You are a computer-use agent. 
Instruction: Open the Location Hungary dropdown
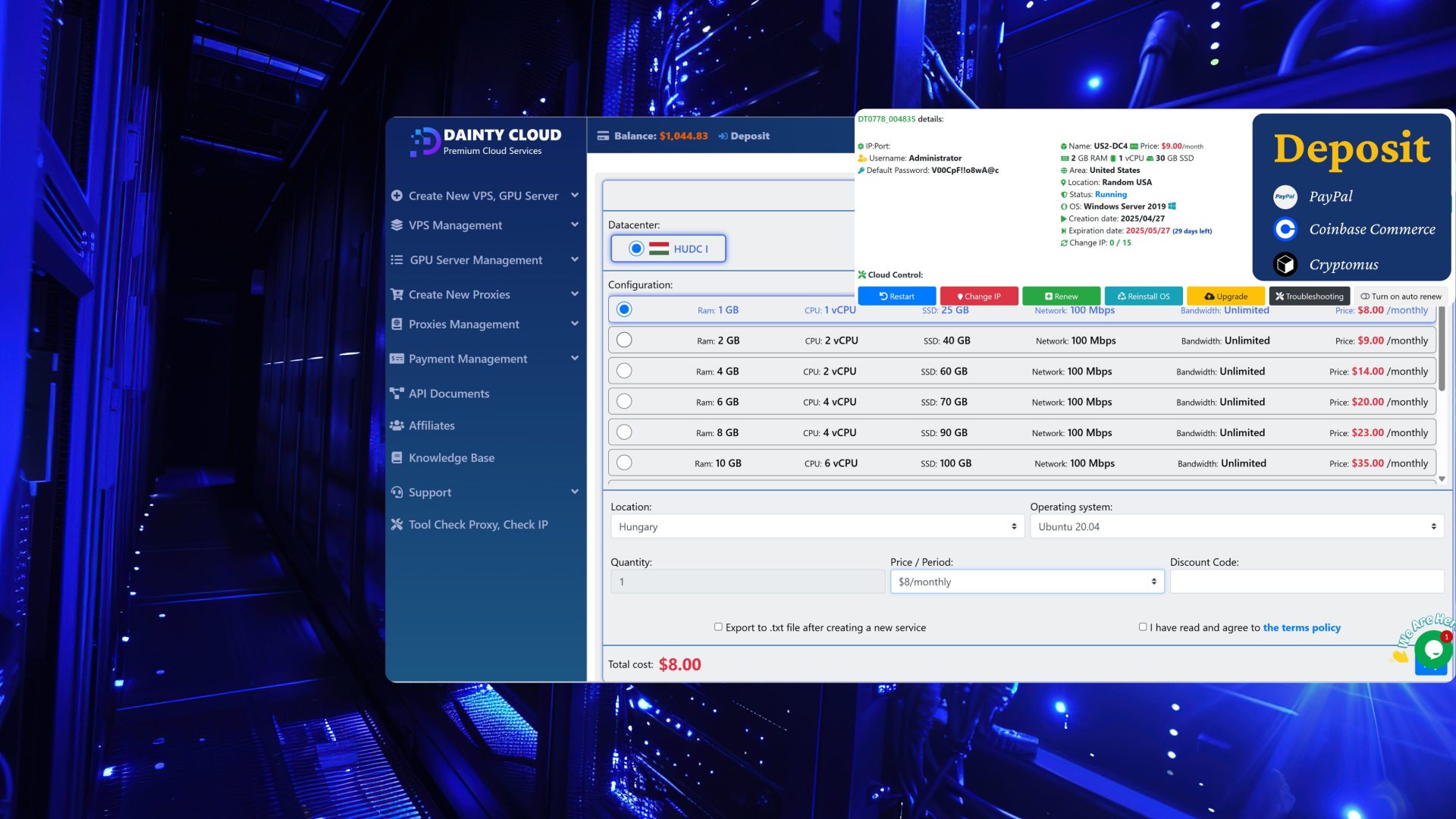point(817,526)
